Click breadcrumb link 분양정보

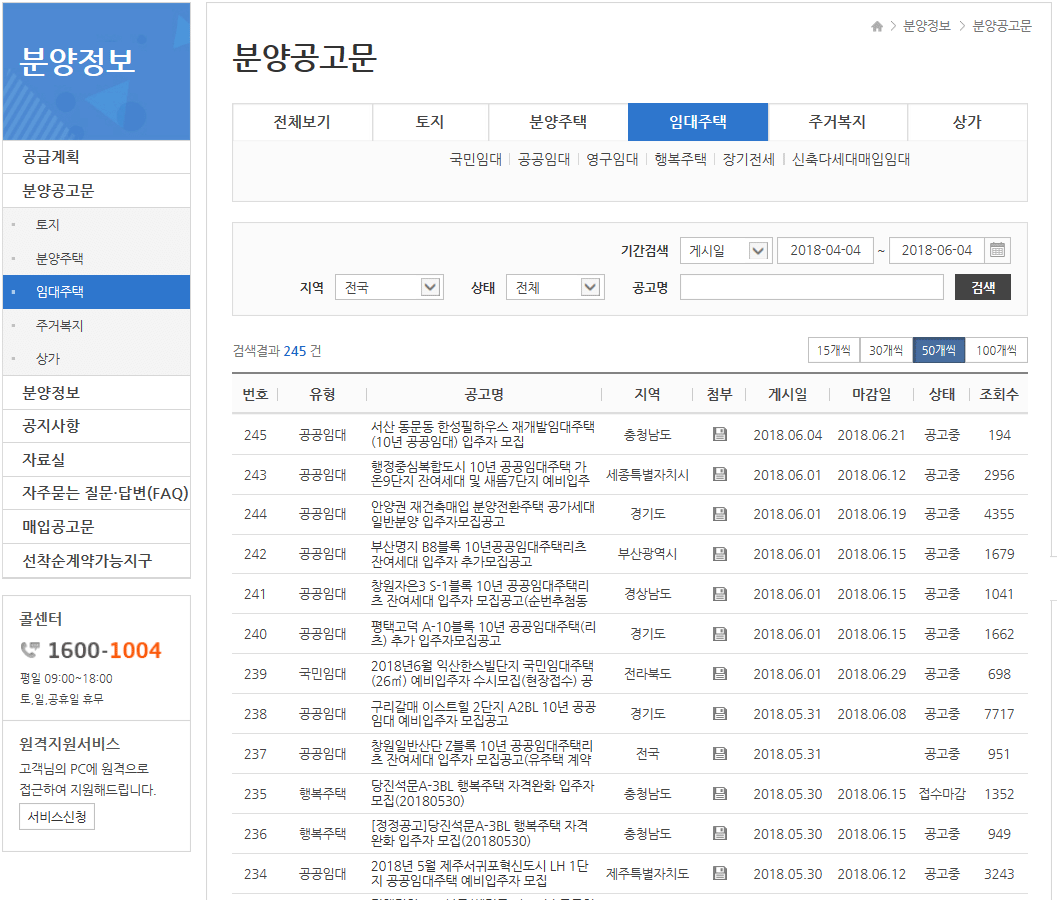pos(927,26)
